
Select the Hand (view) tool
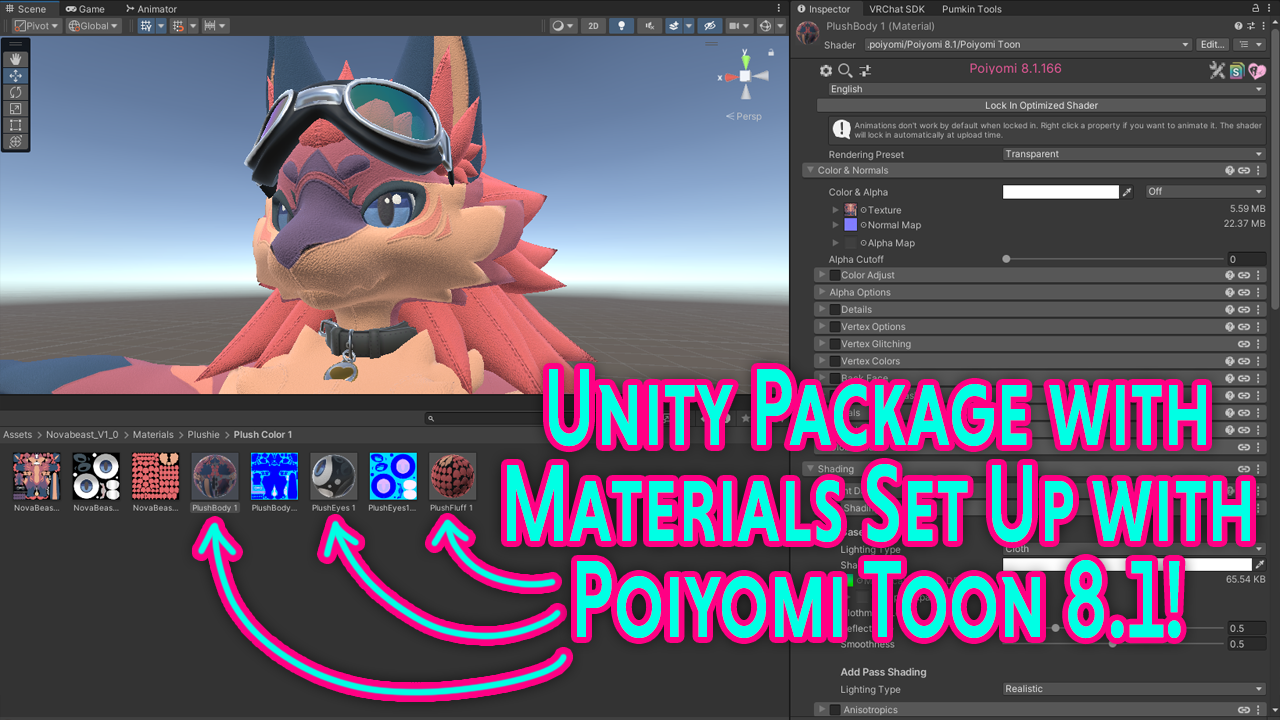tap(15, 59)
